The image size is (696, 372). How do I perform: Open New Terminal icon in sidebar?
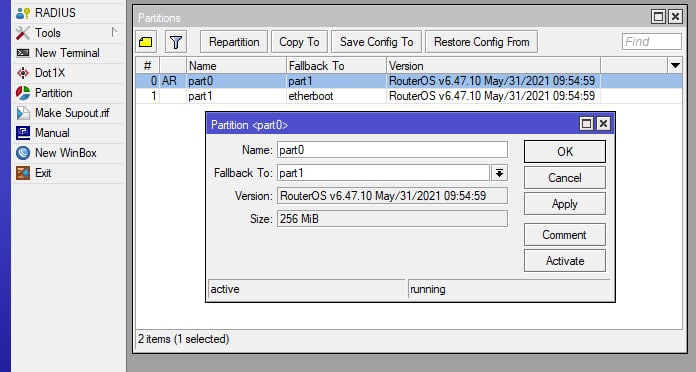click(23, 53)
